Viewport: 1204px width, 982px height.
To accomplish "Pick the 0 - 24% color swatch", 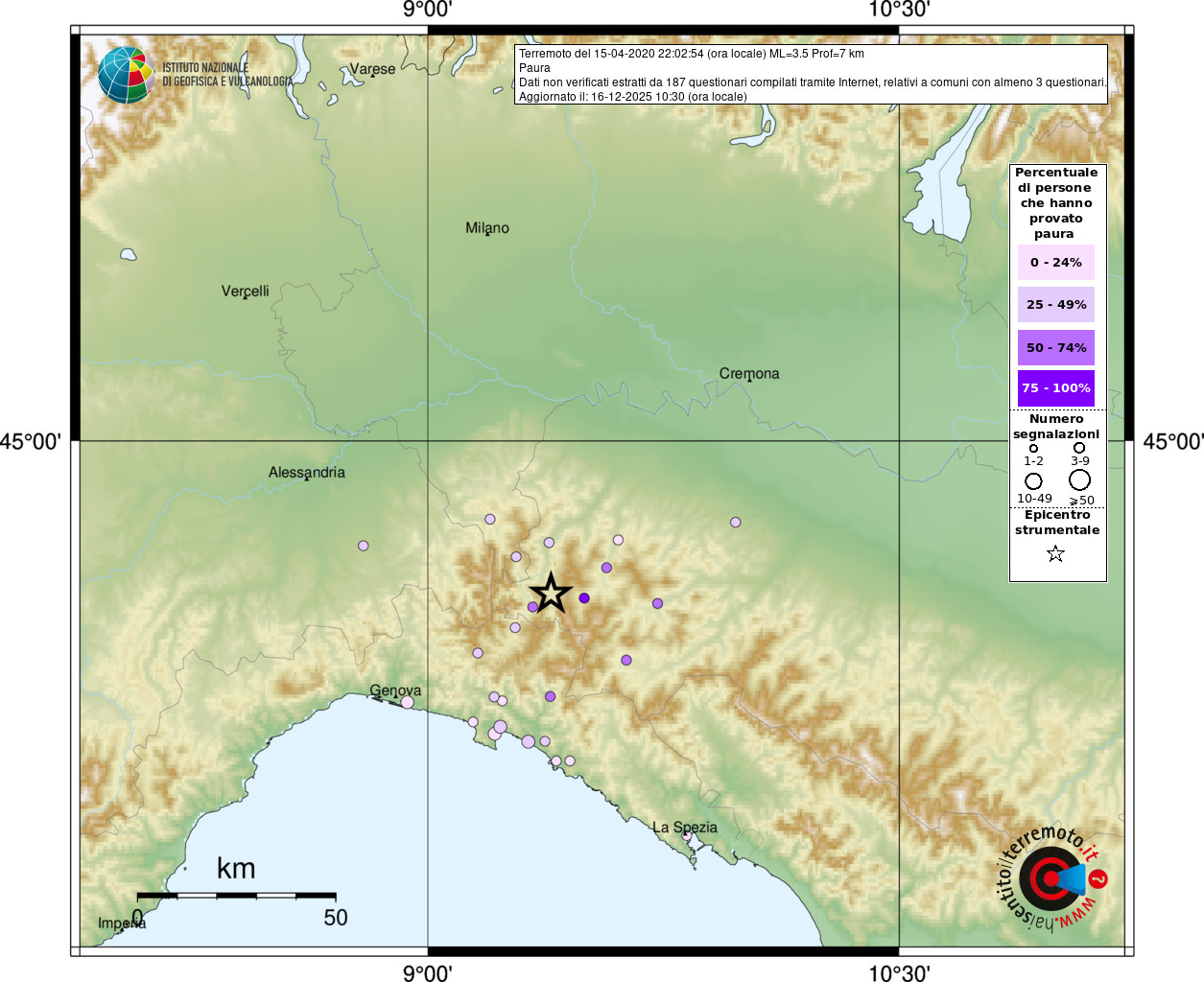I will click(1055, 263).
